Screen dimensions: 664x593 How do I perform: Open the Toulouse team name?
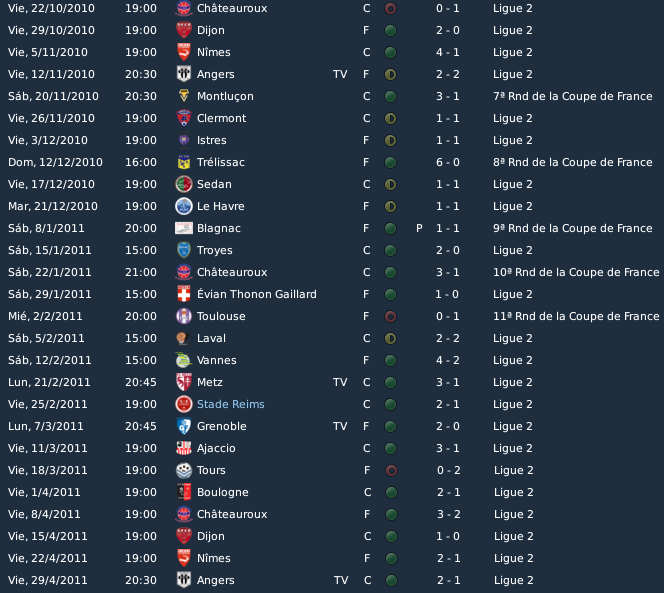221,316
